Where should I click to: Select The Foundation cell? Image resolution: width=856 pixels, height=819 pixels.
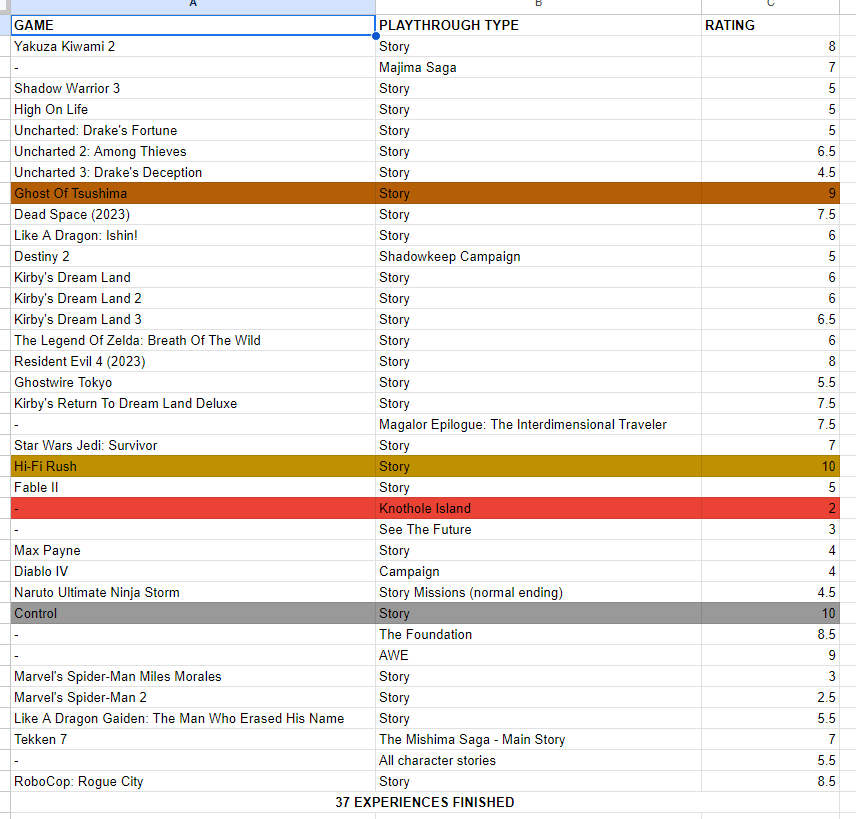click(x=538, y=635)
